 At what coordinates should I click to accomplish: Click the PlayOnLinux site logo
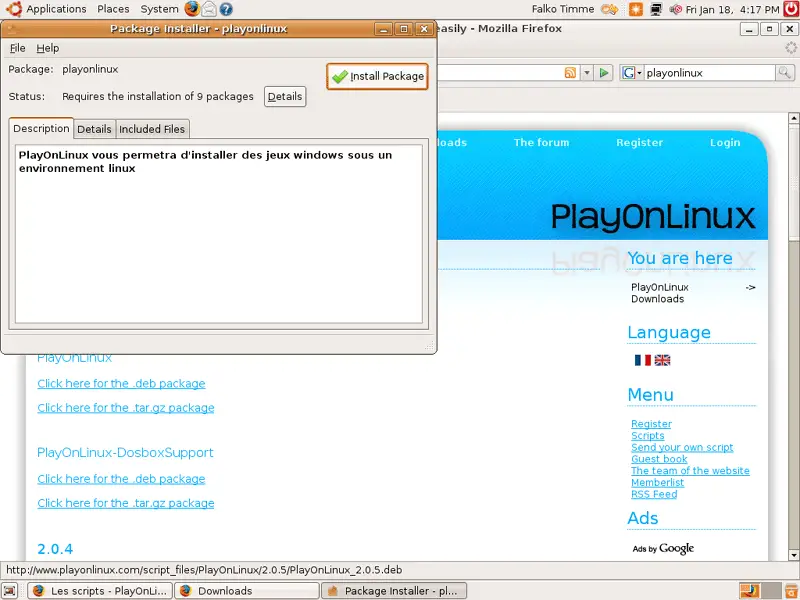(653, 216)
